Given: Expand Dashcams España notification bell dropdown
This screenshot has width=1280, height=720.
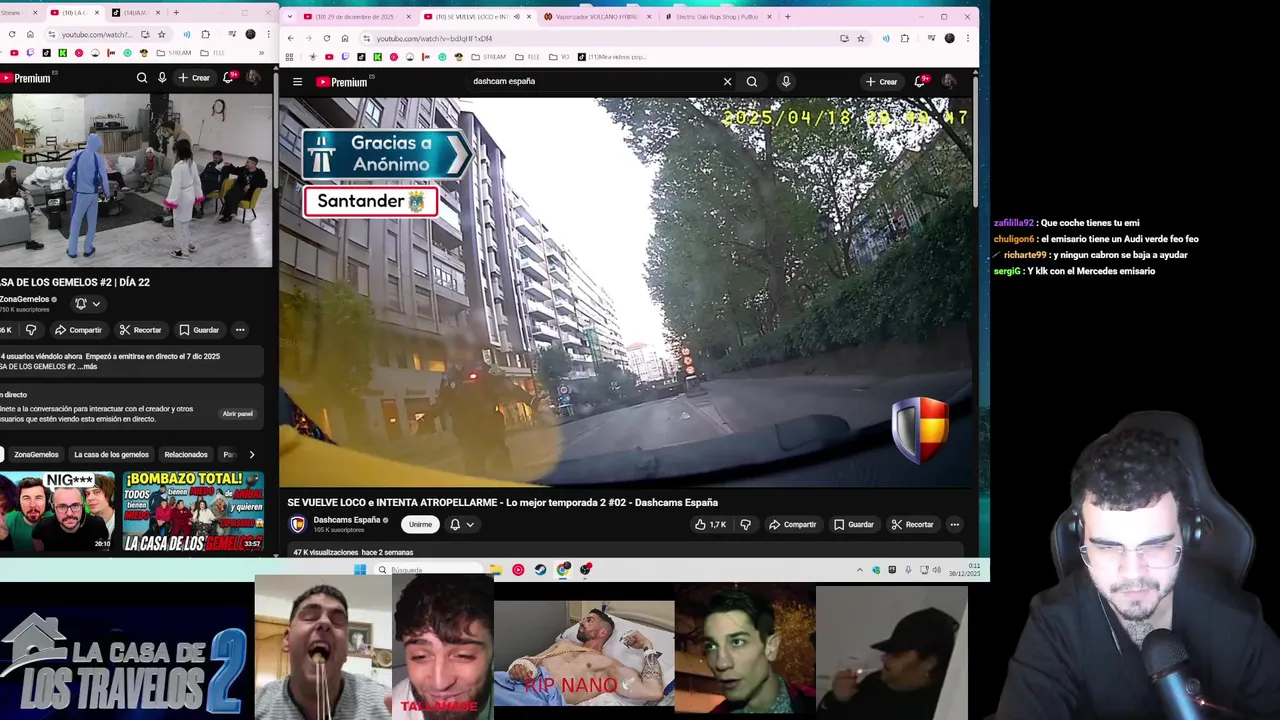Looking at the screenshot, I should pyautogui.click(x=470, y=524).
